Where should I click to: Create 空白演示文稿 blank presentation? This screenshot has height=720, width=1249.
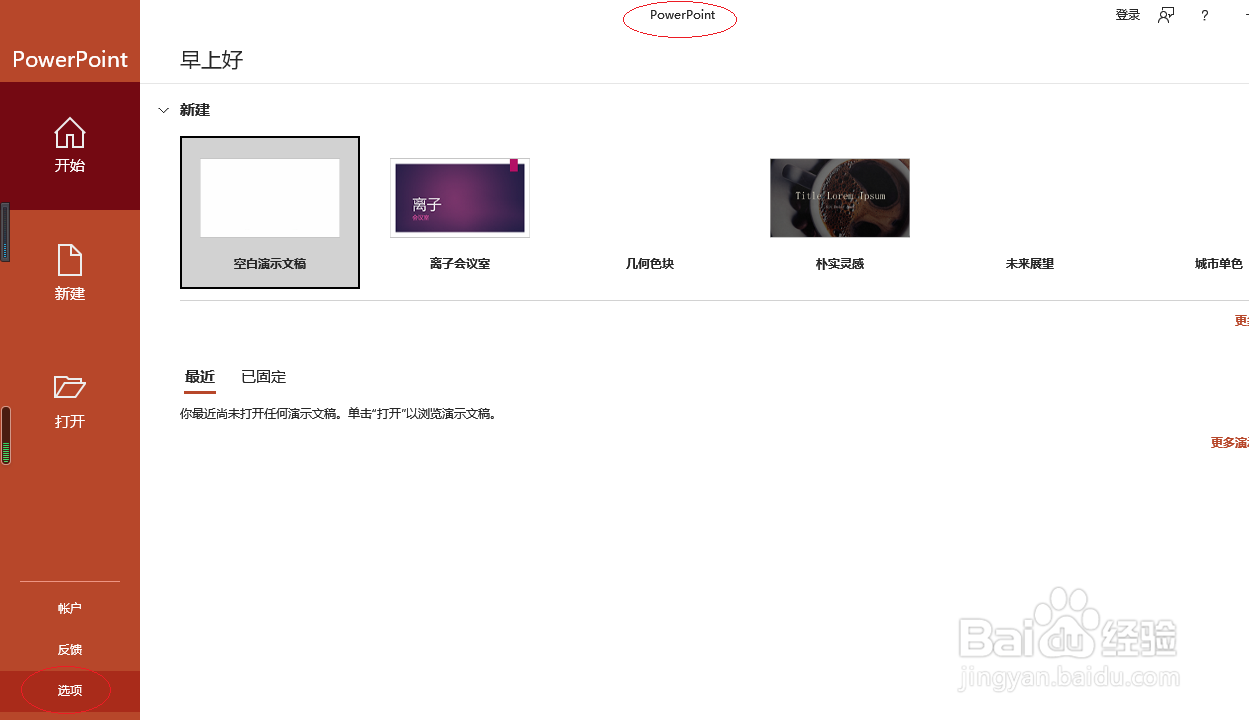[270, 212]
